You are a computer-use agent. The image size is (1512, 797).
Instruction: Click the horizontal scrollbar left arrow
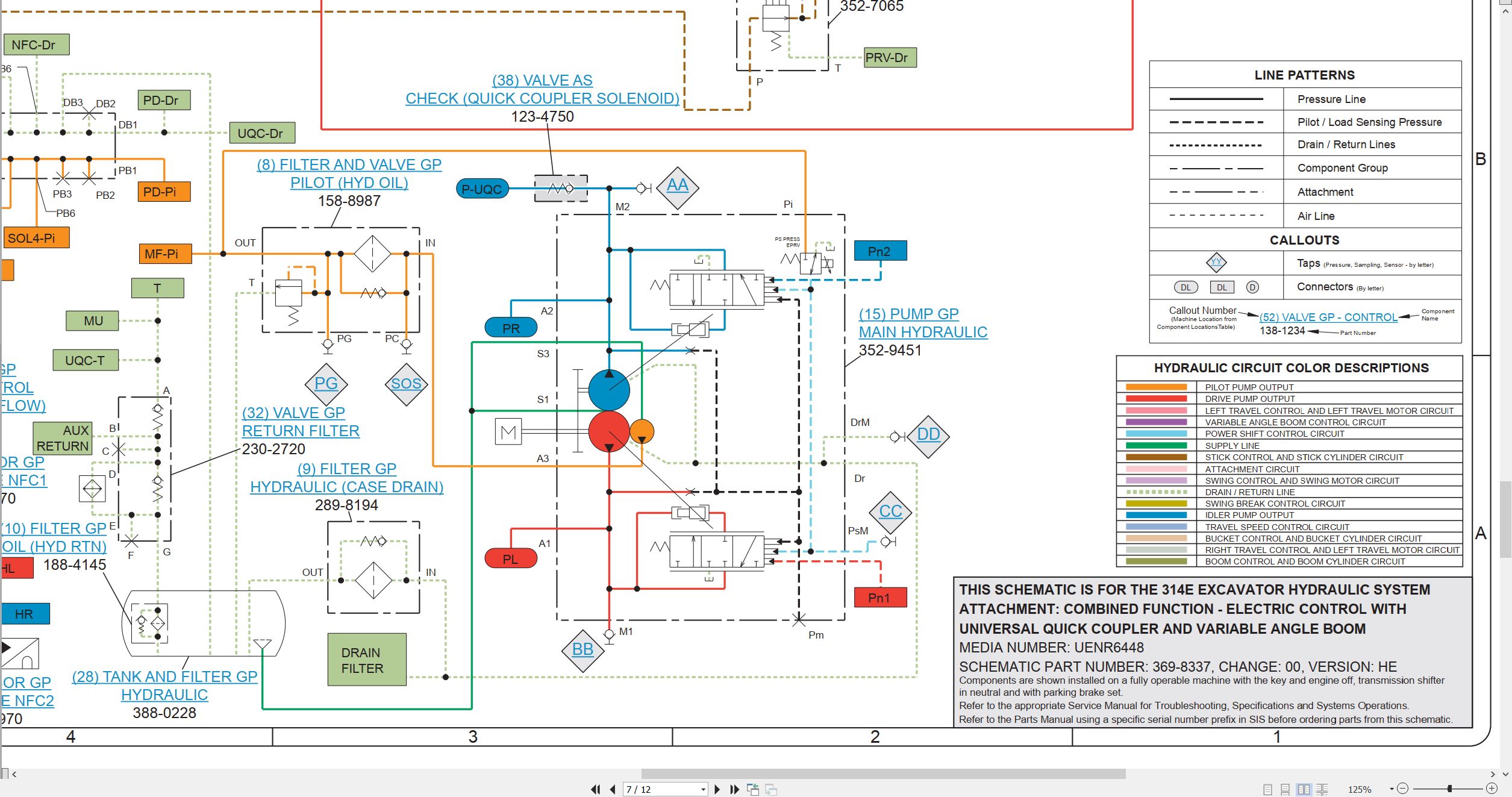click(x=14, y=774)
